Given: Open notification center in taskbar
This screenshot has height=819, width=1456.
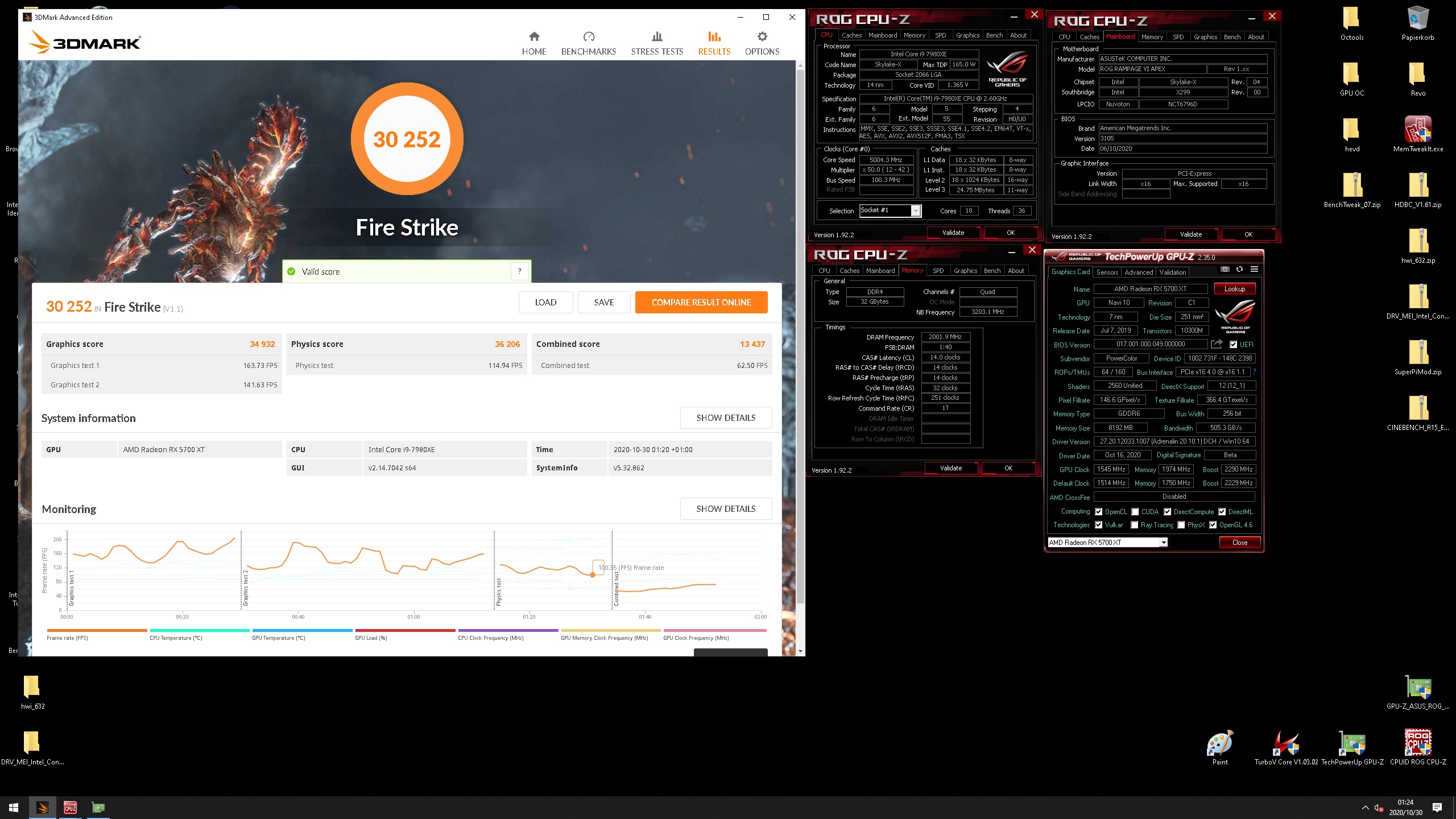Looking at the screenshot, I should [1437, 808].
